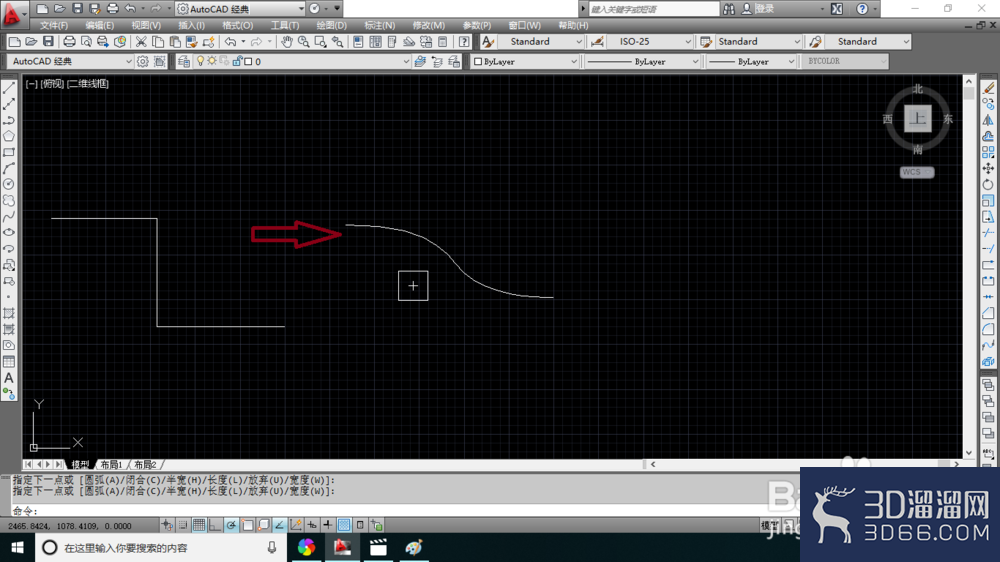
Task: Toggle Lineweight display in status bar
Action: pyautogui.click(x=327, y=525)
